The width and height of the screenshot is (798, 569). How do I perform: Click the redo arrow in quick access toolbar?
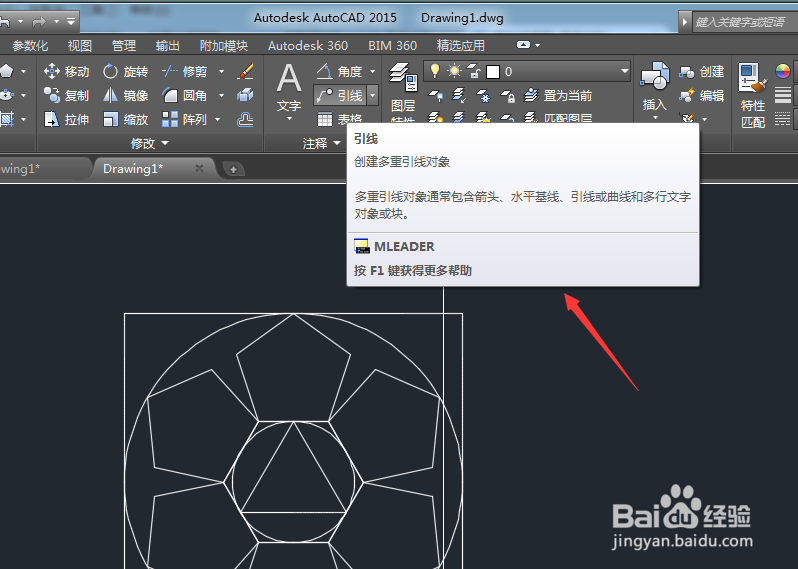[39, 22]
